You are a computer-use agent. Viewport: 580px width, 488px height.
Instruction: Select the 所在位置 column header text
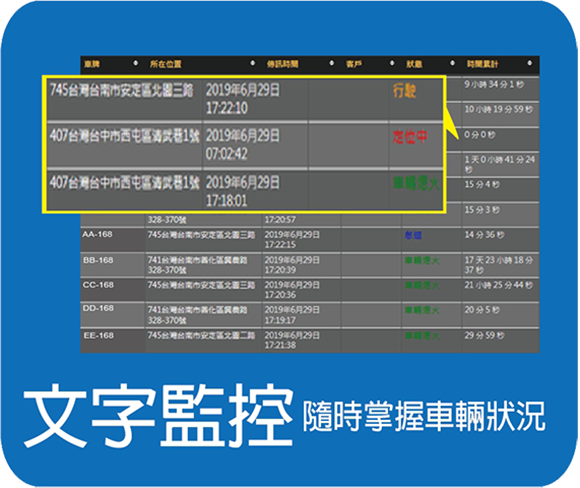point(166,64)
